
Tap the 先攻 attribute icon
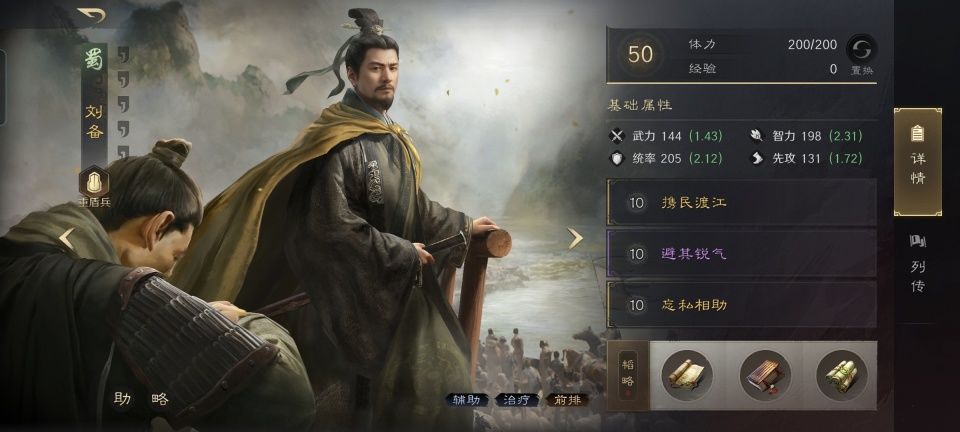click(x=757, y=158)
